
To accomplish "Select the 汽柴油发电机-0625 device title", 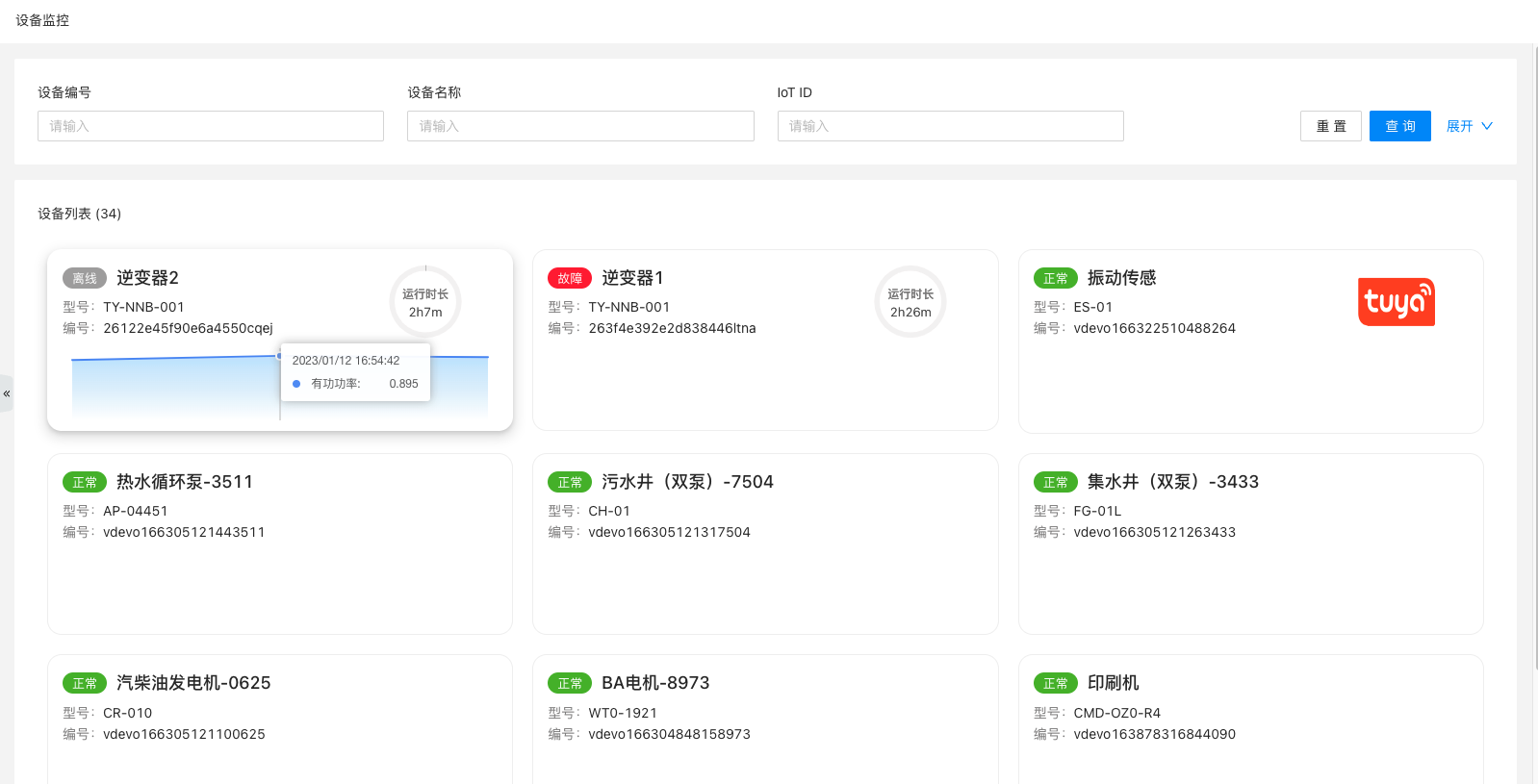I will click(193, 683).
